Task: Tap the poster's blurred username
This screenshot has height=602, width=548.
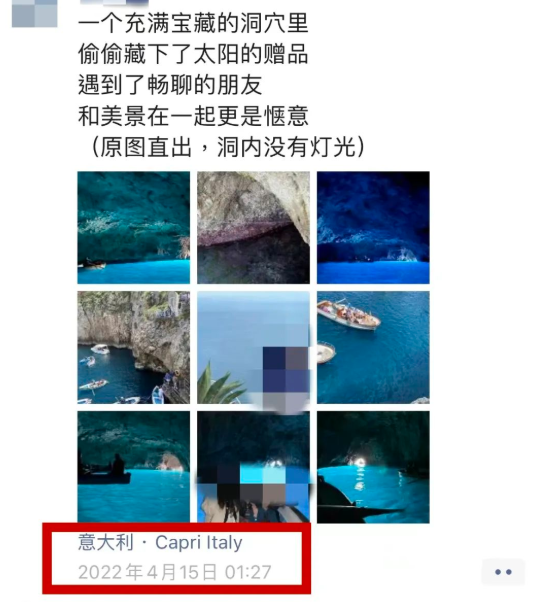Action: point(114,3)
